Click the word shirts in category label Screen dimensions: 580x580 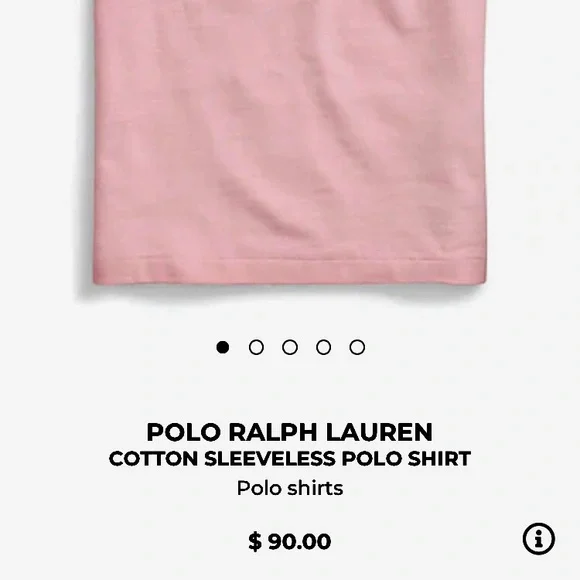point(316,488)
